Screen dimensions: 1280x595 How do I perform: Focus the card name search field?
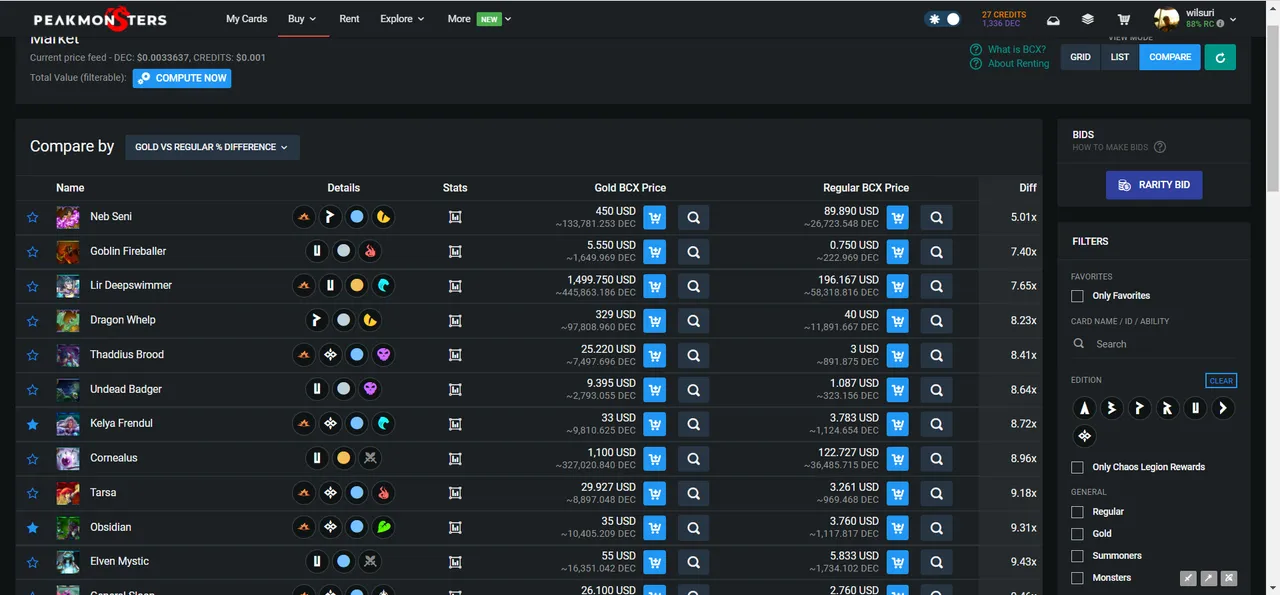[1154, 344]
